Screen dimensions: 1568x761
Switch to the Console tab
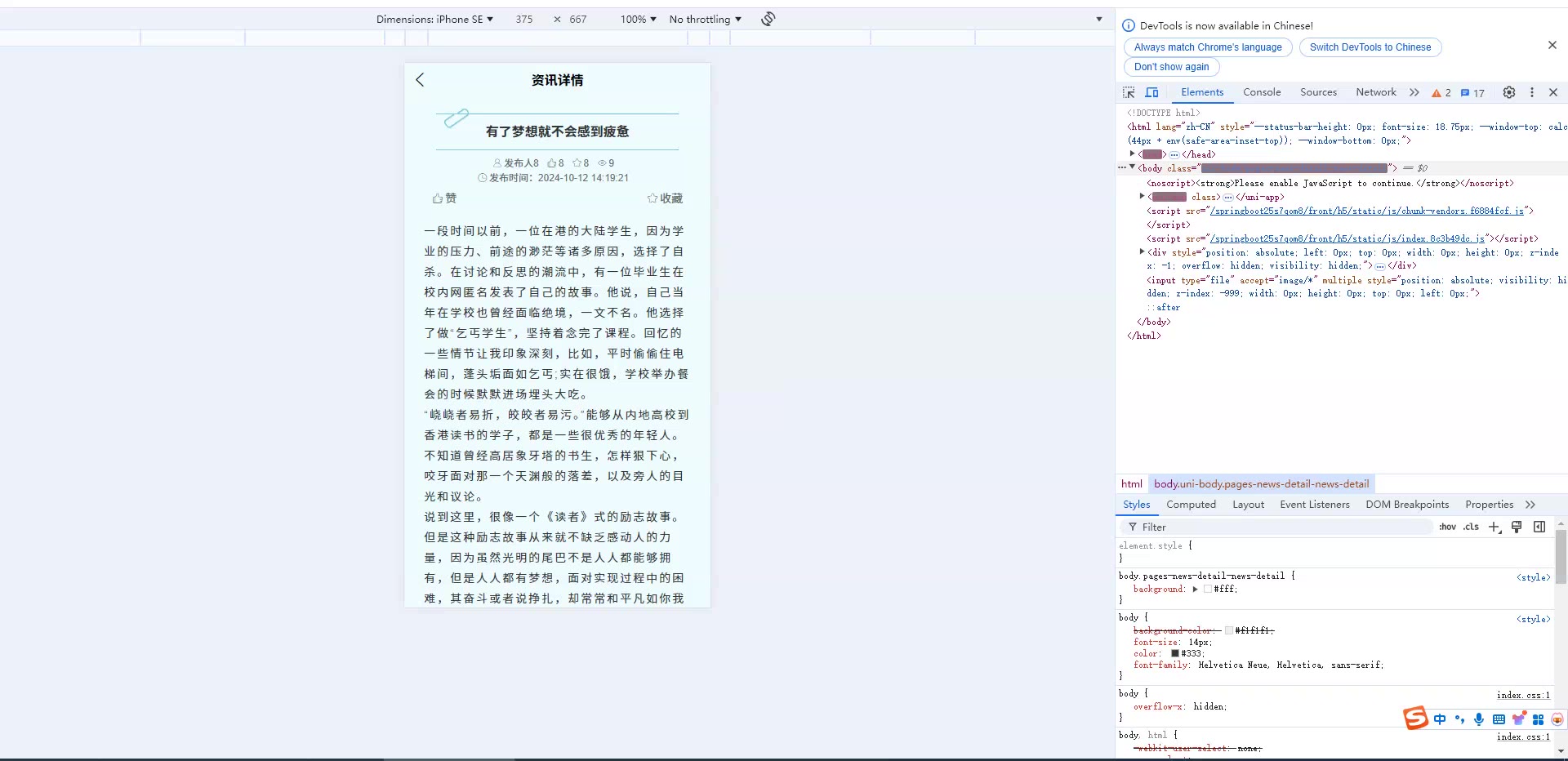(x=1262, y=92)
